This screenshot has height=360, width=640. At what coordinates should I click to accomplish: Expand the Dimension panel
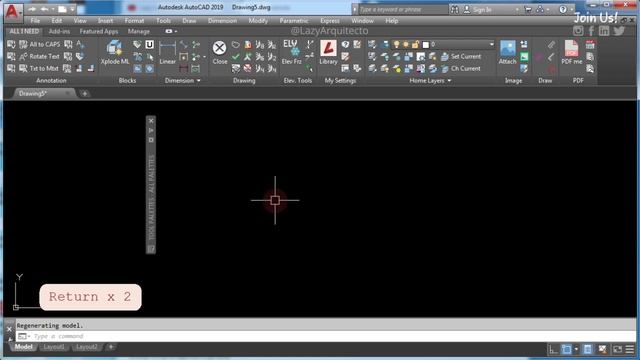pyautogui.click(x=182, y=80)
